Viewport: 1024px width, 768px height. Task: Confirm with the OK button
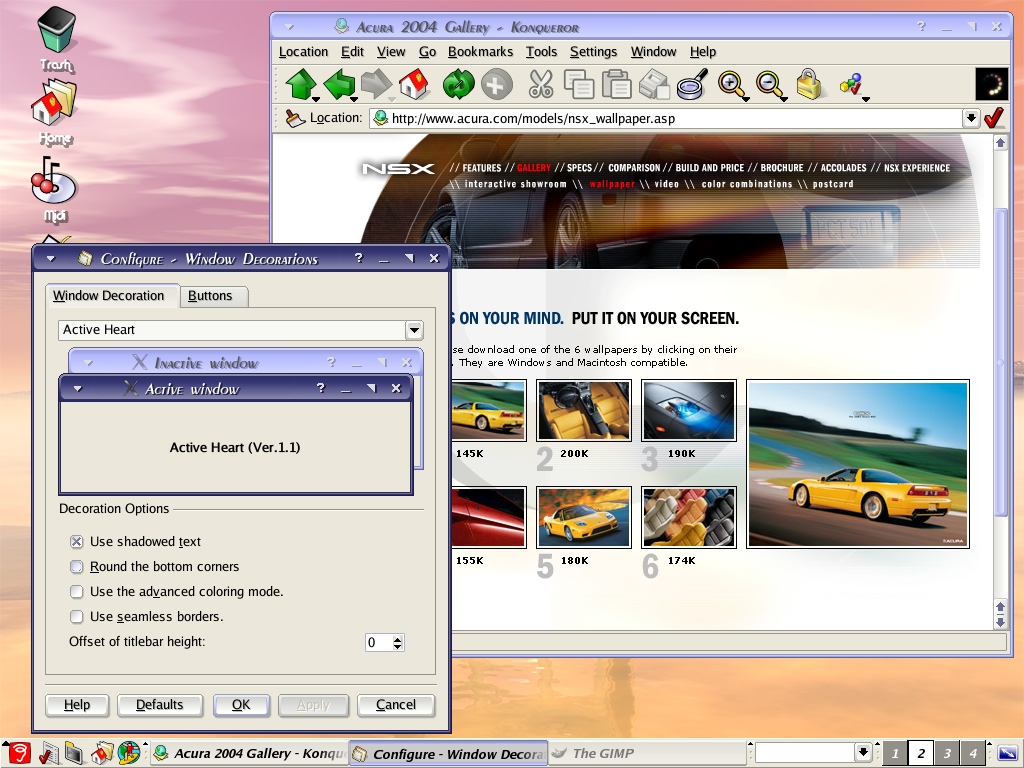click(x=241, y=705)
